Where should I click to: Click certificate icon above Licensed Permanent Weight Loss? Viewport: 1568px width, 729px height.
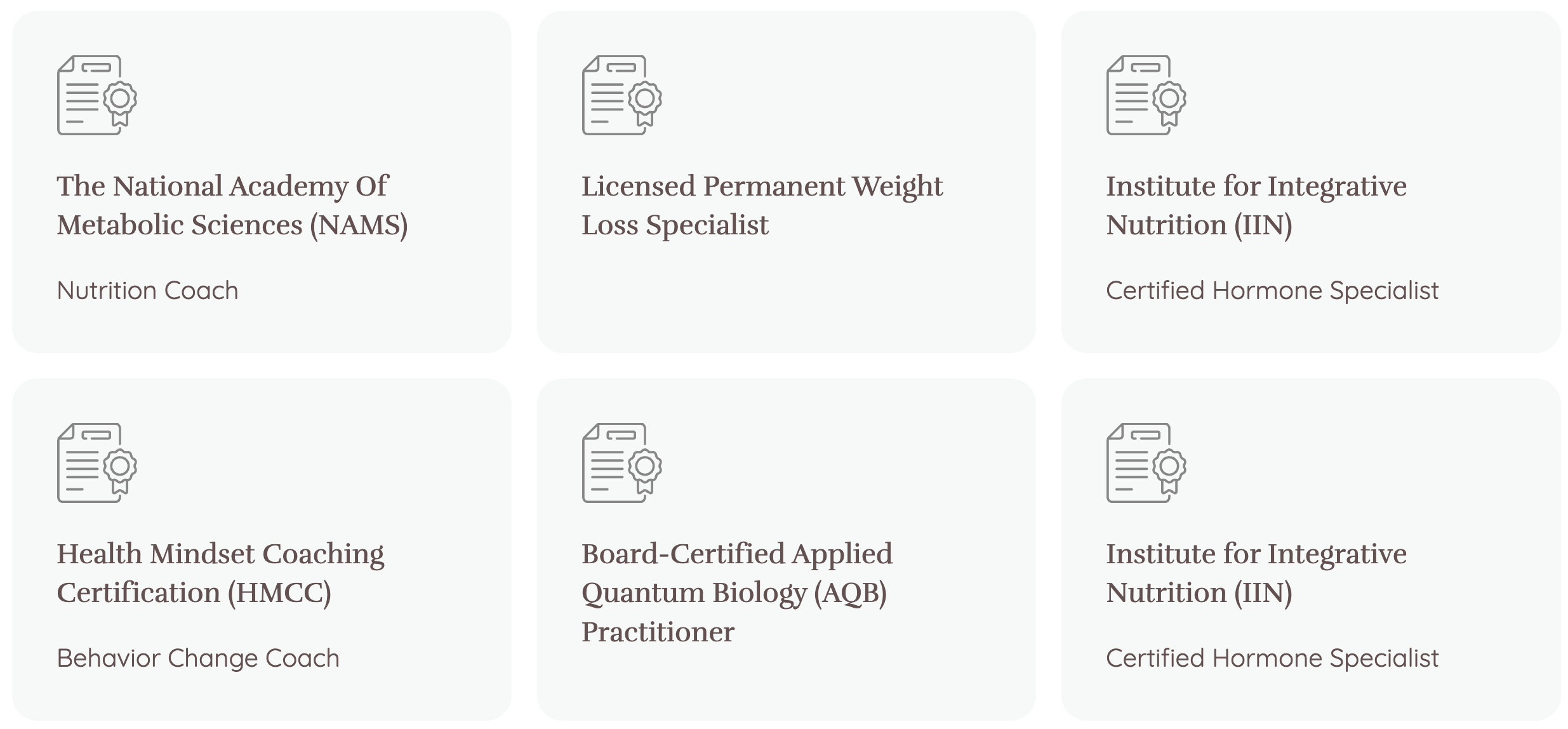[x=622, y=95]
